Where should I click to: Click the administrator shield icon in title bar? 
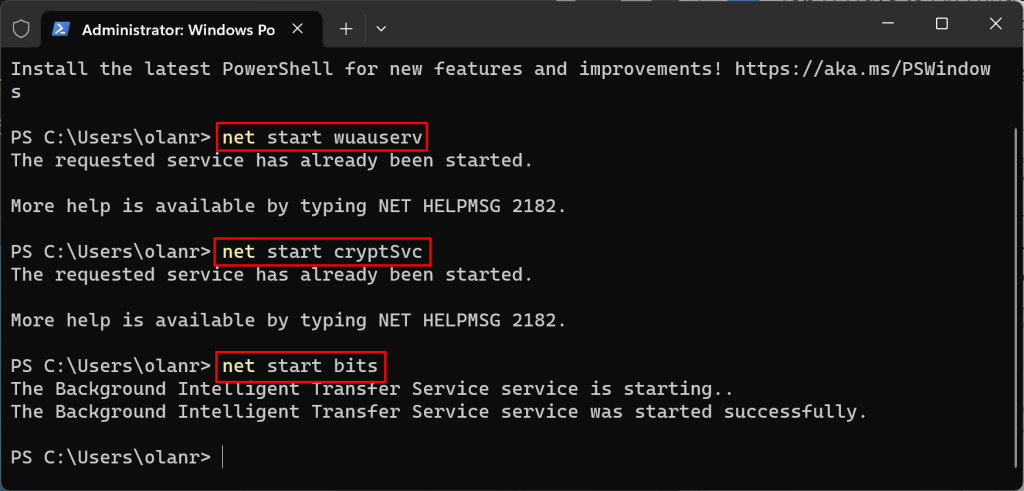pos(21,29)
